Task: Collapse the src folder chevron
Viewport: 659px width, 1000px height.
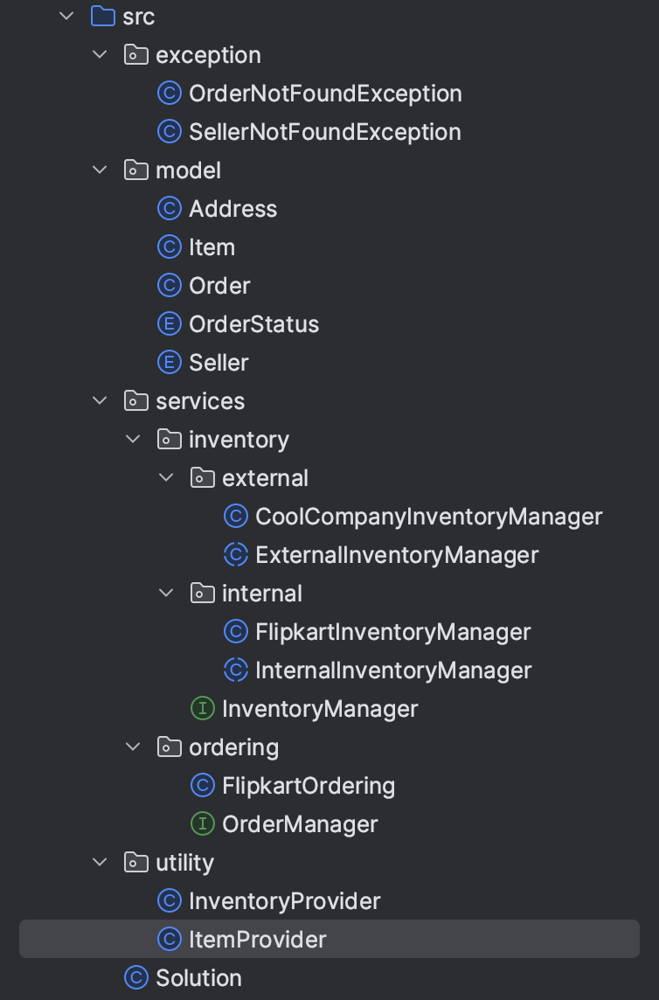Action: (67, 17)
